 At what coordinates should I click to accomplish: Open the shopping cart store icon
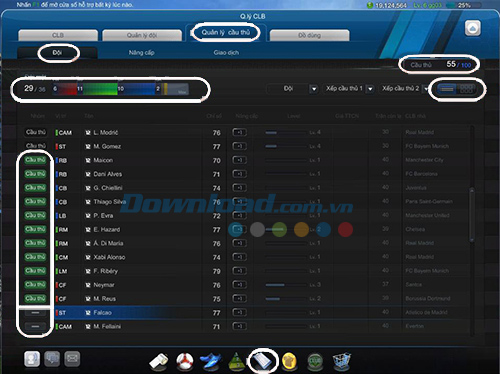[x=341, y=361]
